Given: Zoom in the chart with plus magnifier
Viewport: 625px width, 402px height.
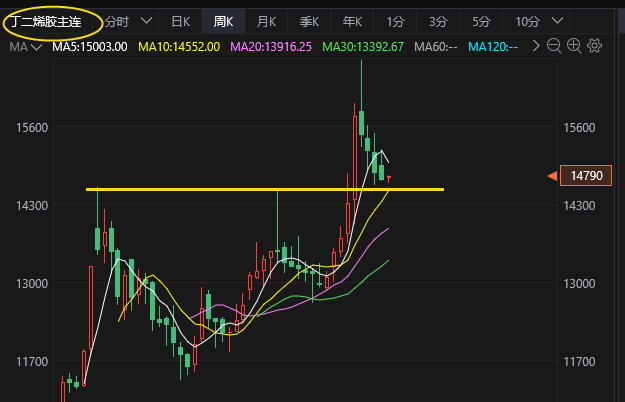Looking at the screenshot, I should [x=574, y=46].
